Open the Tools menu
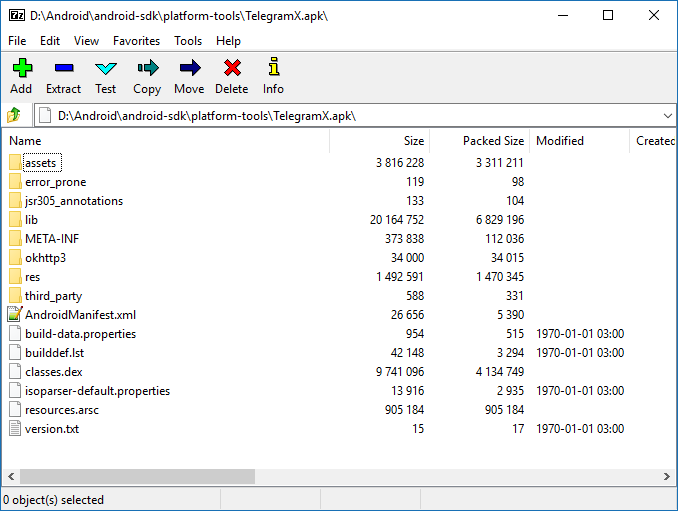 [x=188, y=41]
